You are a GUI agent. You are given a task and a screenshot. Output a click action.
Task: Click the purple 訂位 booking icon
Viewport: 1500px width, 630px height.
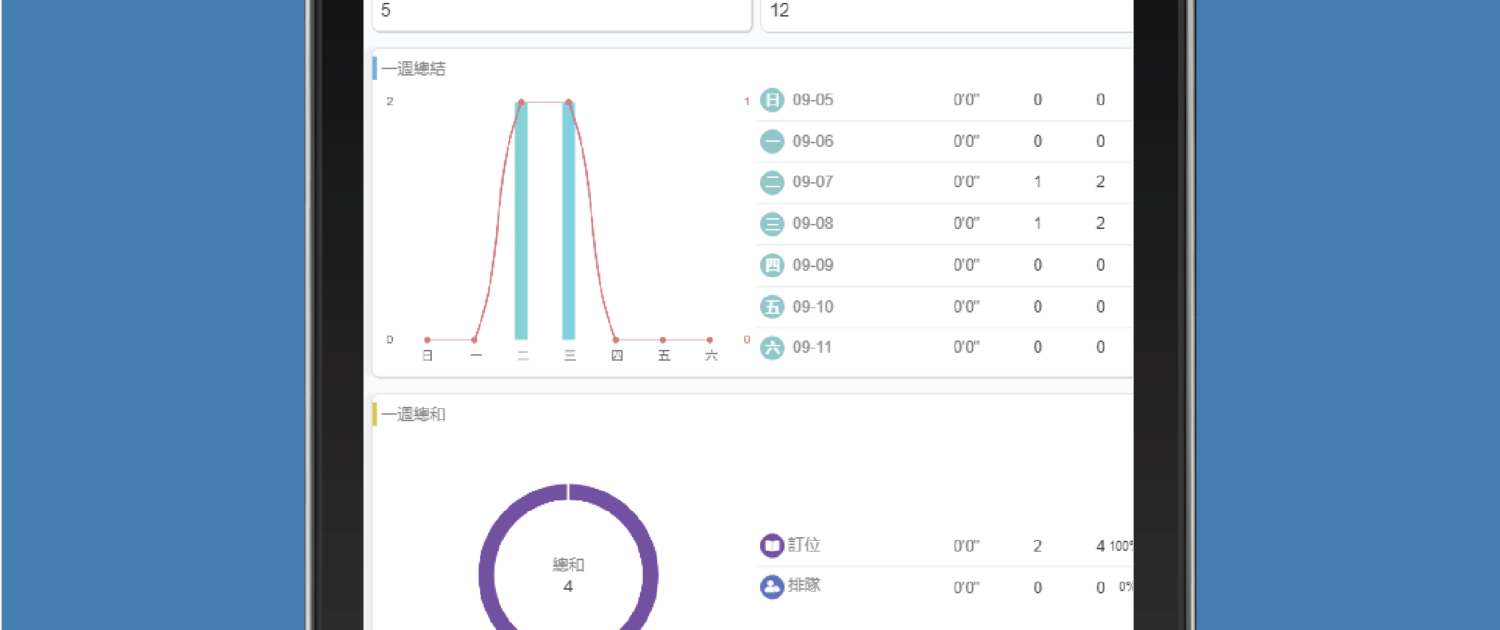[771, 546]
